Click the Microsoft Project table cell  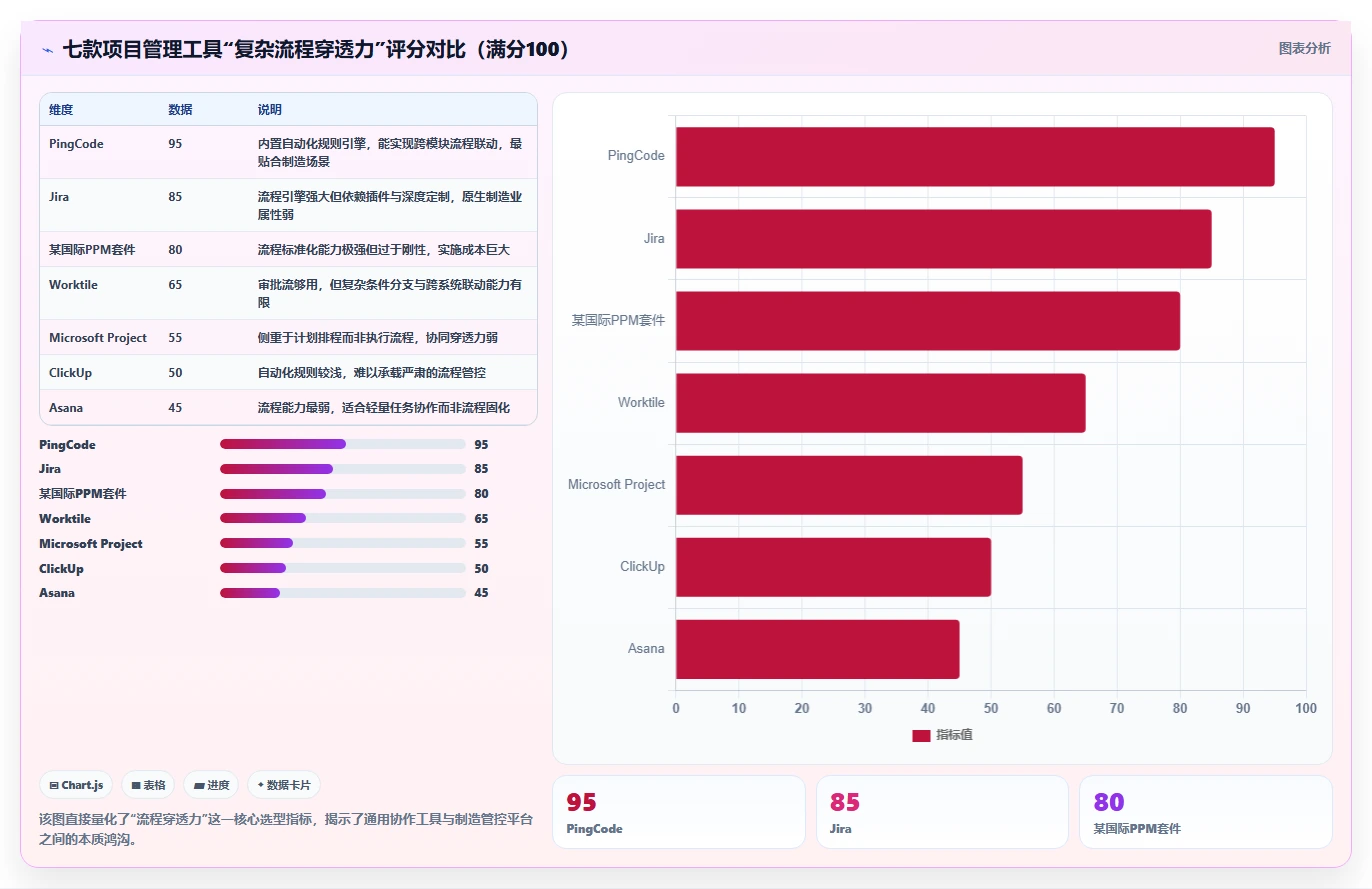tap(98, 338)
